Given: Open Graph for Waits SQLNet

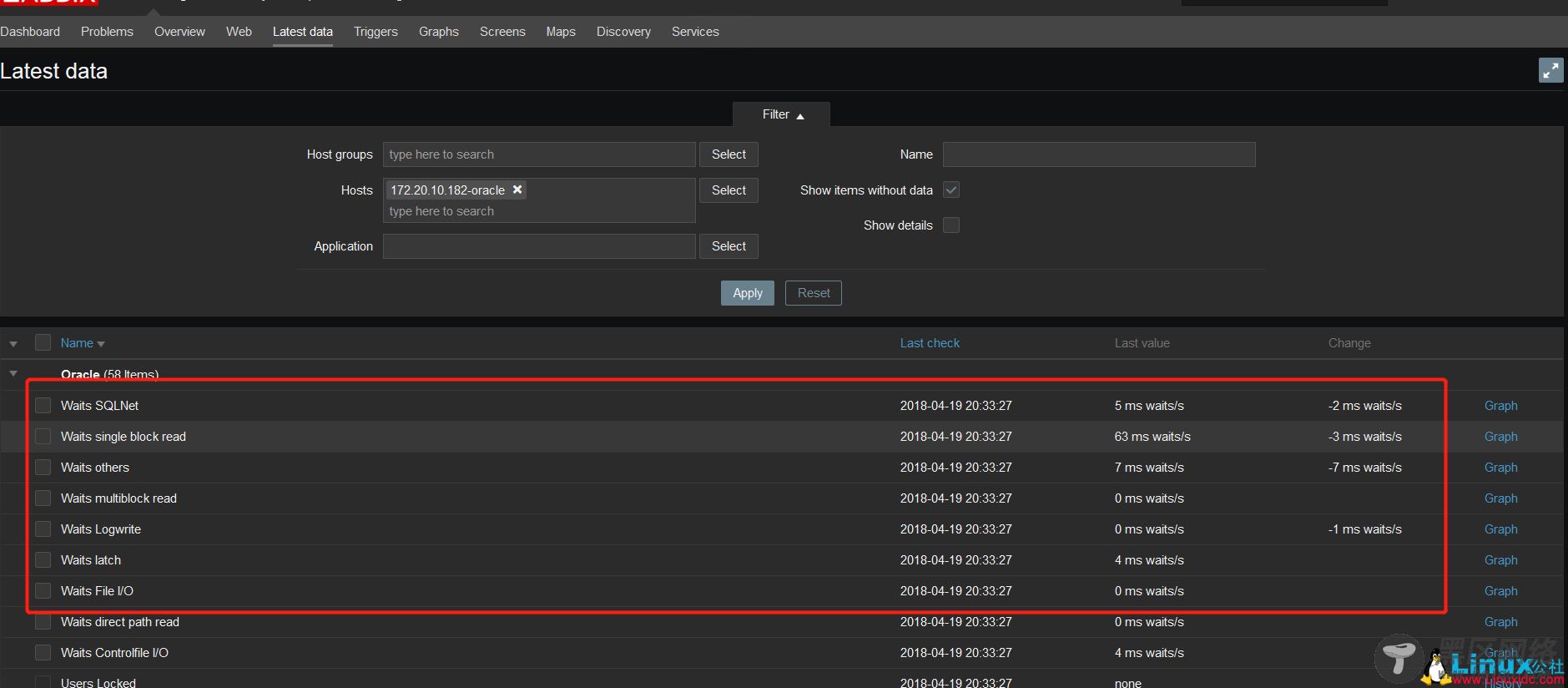Looking at the screenshot, I should [1500, 406].
